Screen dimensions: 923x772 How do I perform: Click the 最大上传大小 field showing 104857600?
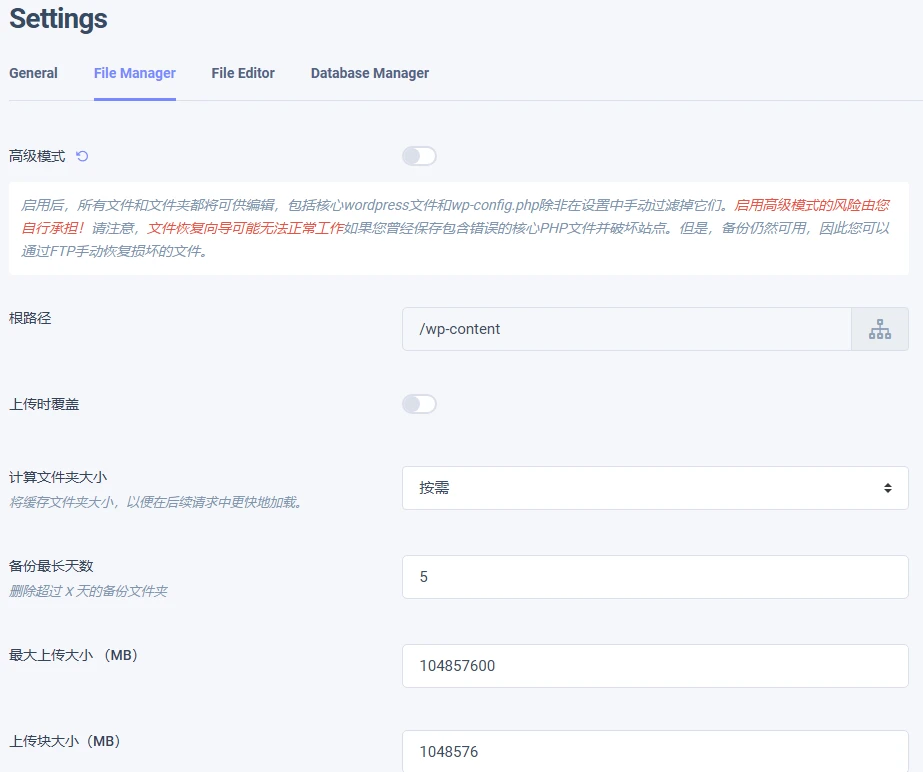point(655,665)
